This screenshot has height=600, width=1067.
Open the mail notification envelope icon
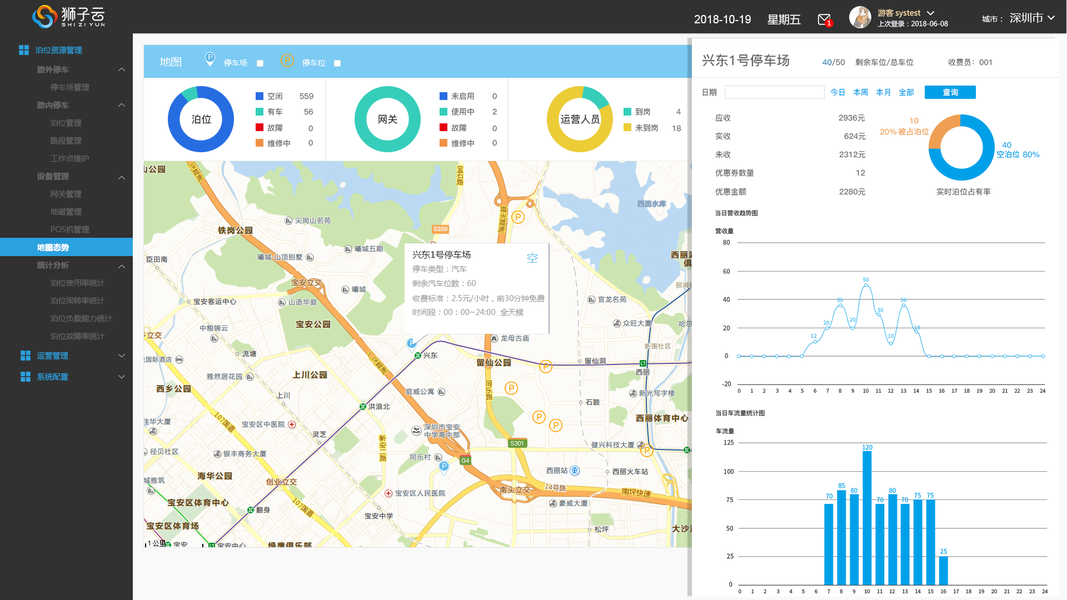pyautogui.click(x=824, y=20)
